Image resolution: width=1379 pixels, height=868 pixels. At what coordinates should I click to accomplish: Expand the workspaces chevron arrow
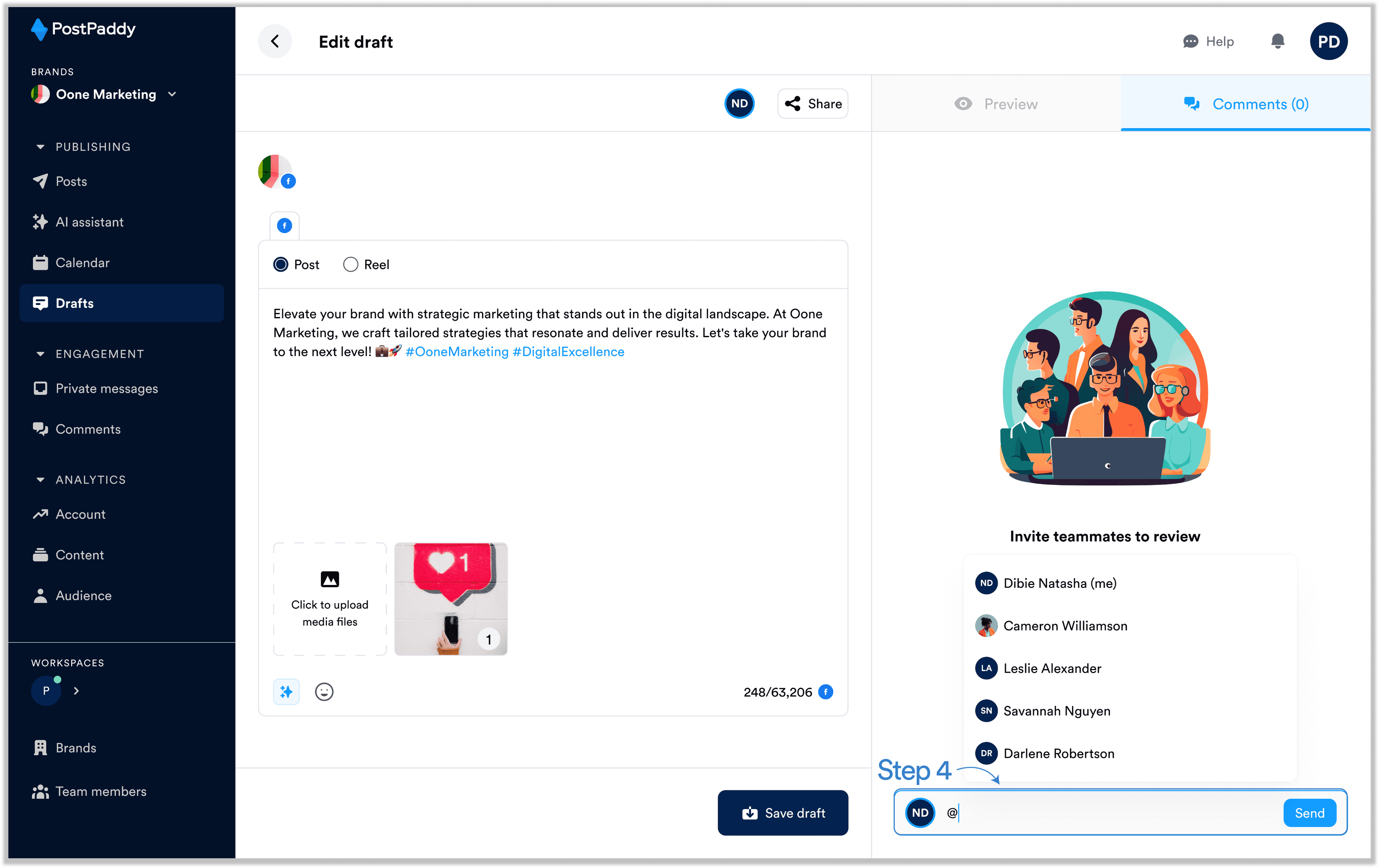tap(76, 691)
